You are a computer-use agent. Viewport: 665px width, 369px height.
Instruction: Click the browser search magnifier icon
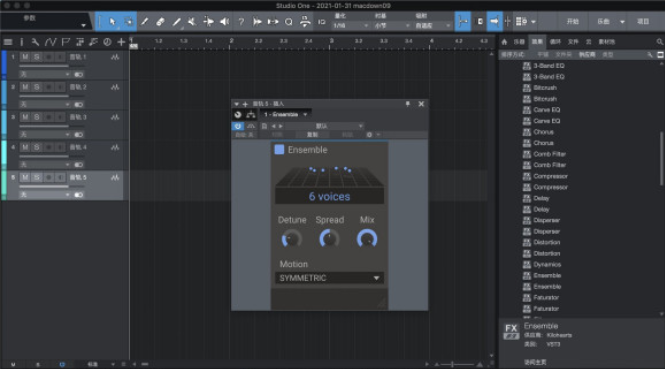pos(659,42)
